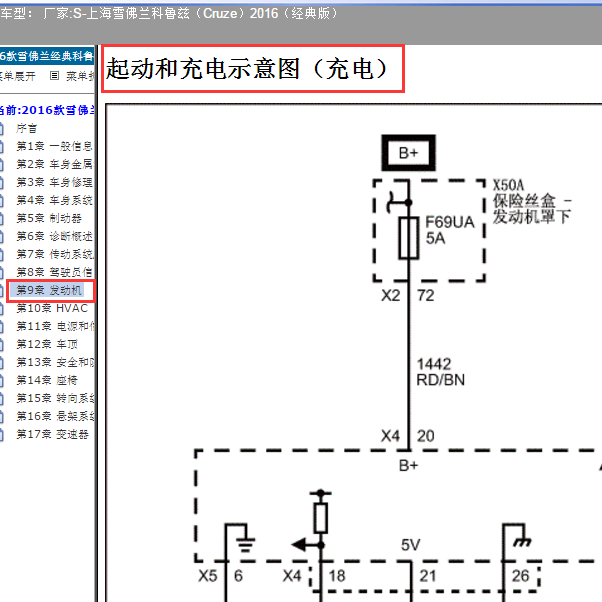Click pin 21 label in diagram
The height and width of the screenshot is (602, 602).
point(428,576)
